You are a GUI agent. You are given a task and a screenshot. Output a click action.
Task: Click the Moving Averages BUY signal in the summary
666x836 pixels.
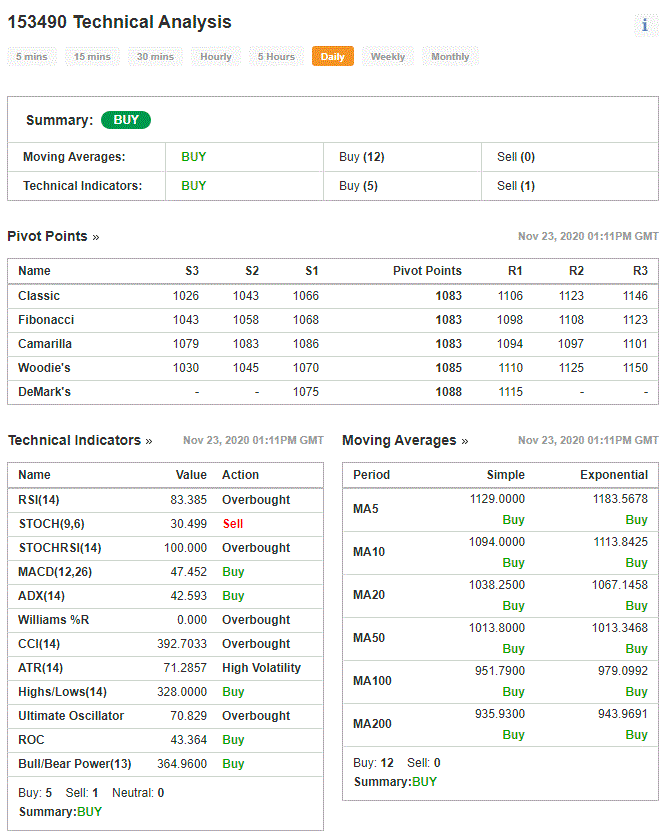pos(194,157)
